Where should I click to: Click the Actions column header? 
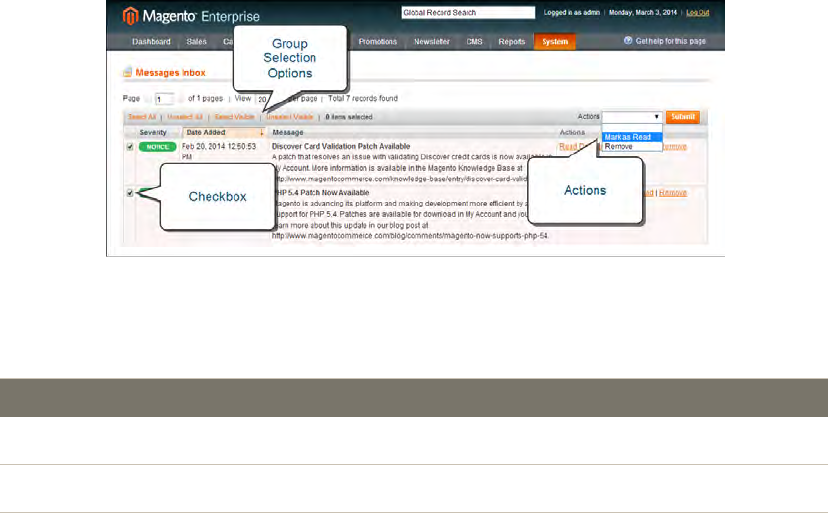point(572,133)
